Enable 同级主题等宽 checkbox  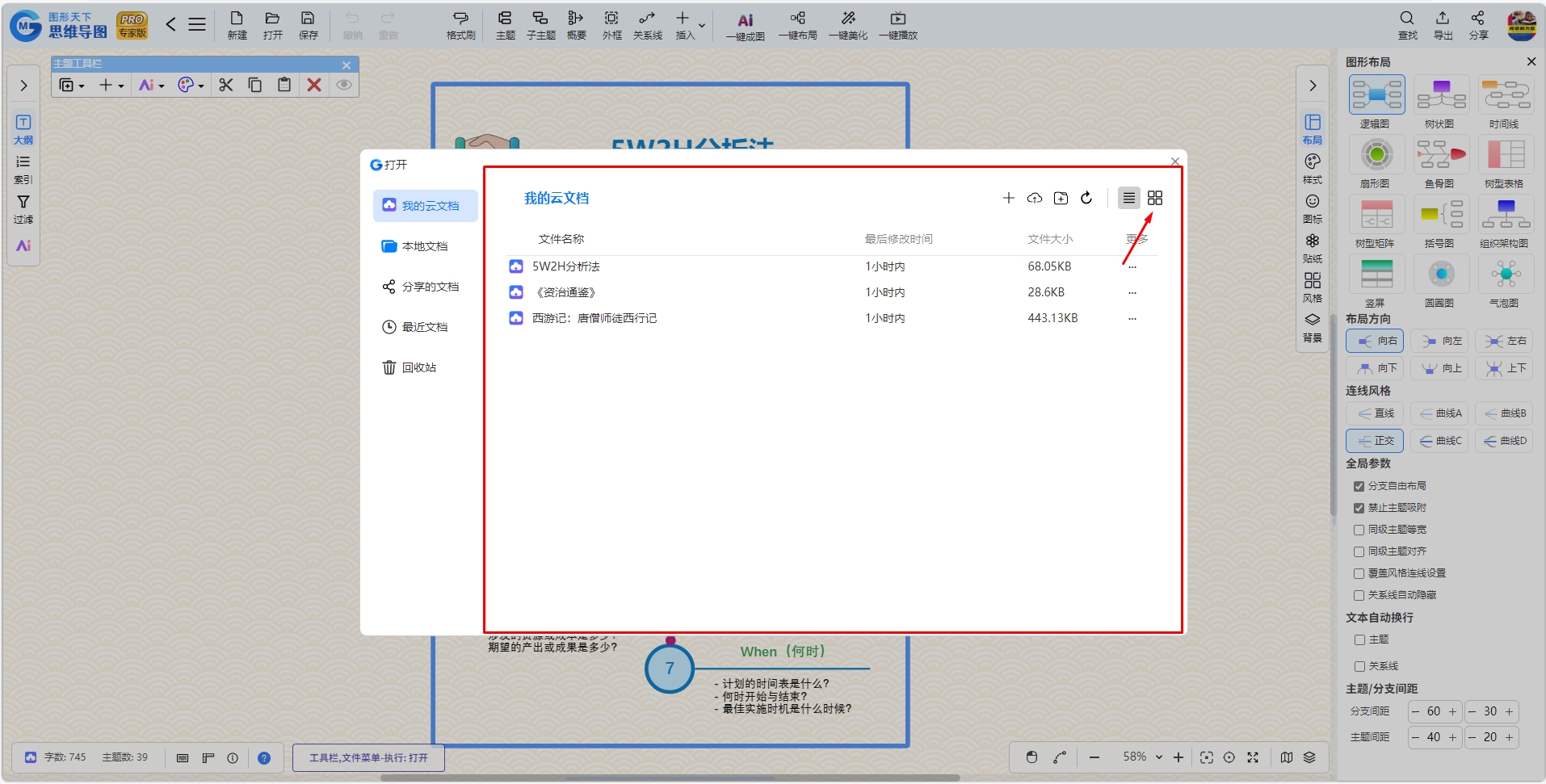pyautogui.click(x=1359, y=530)
